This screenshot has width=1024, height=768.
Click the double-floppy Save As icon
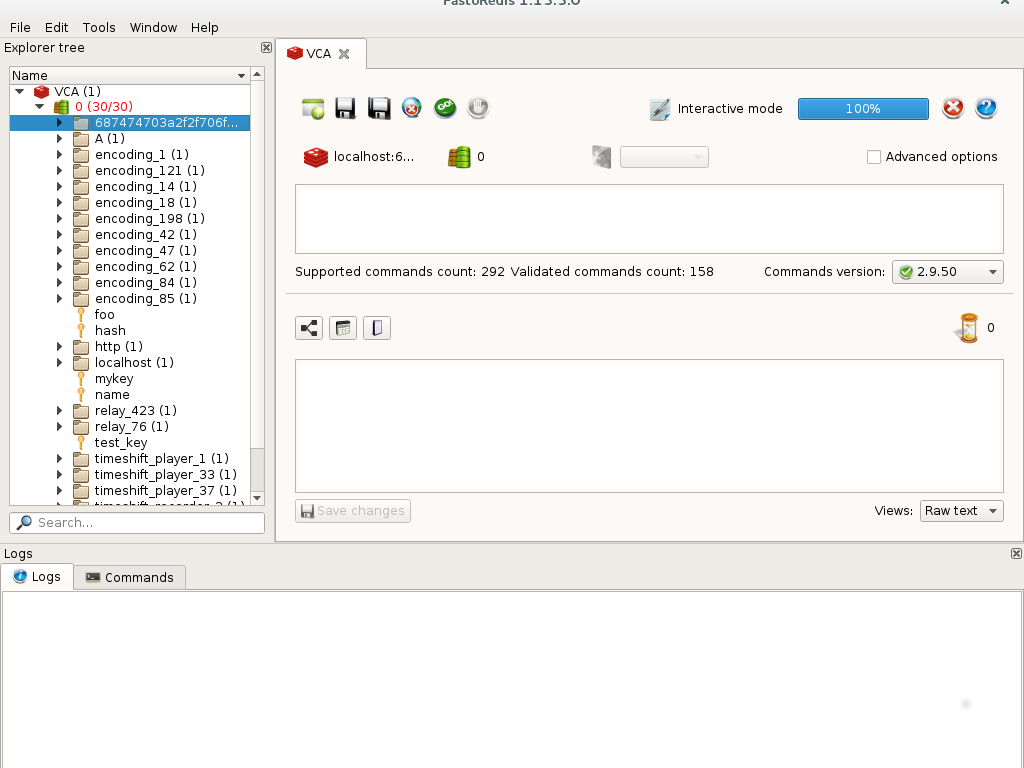pyautogui.click(x=379, y=108)
